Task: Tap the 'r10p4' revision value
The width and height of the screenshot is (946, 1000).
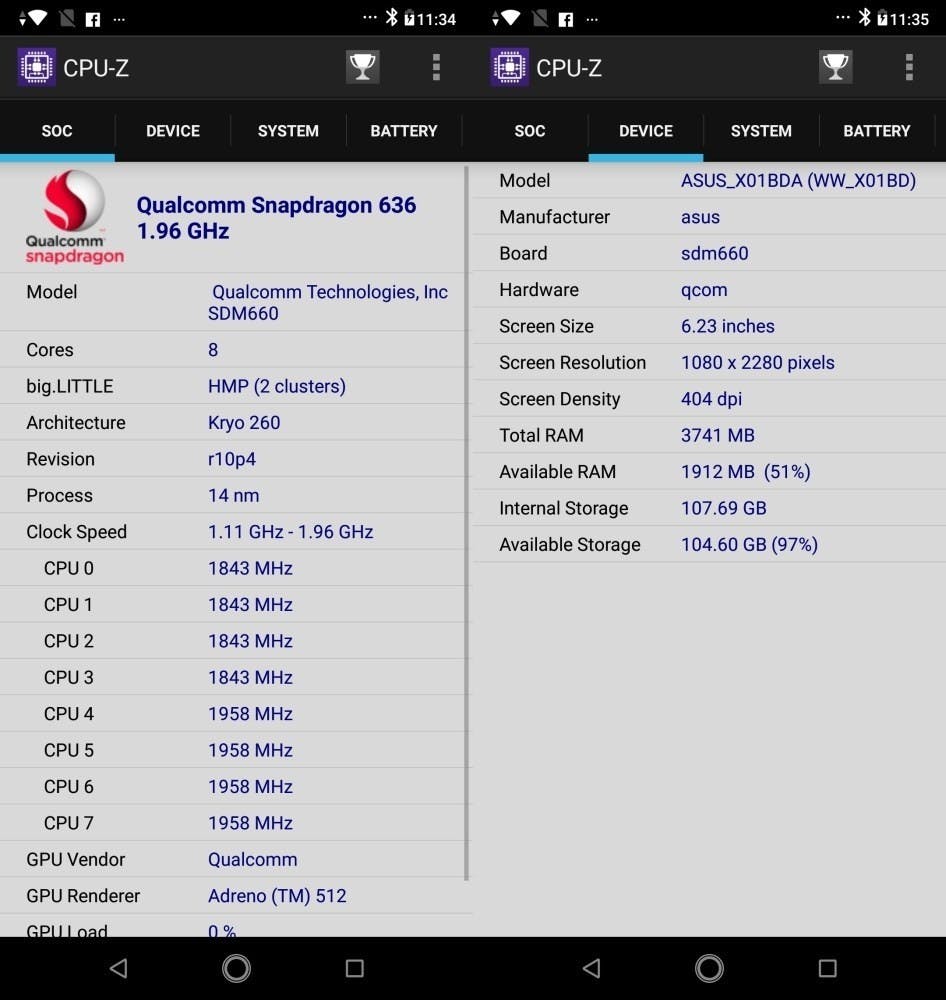Action: click(232, 459)
